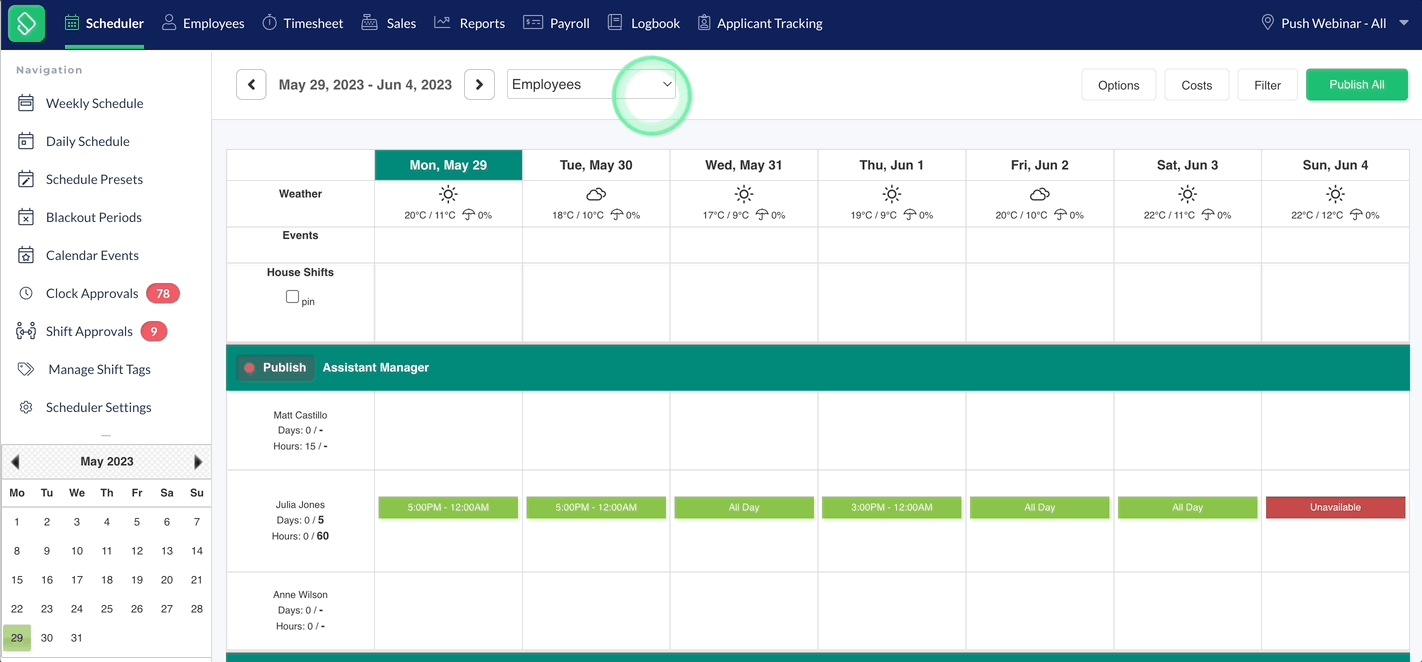
Task: Tick the House Shifts pin checkbox
Action: pyautogui.click(x=292, y=297)
